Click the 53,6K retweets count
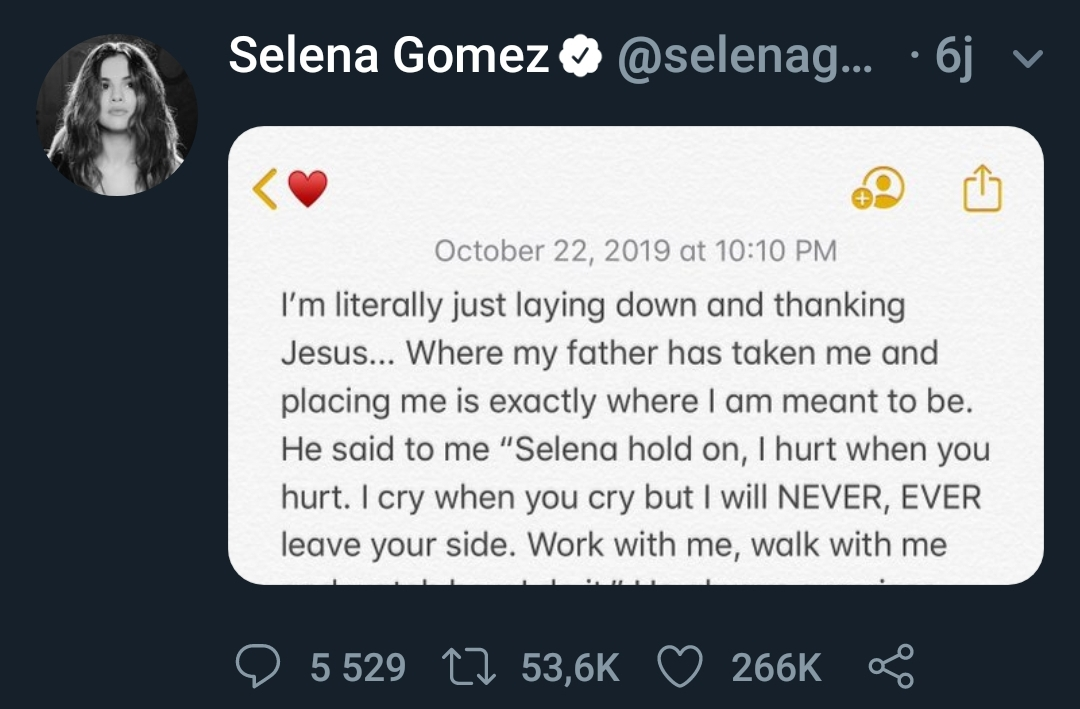 click(570, 668)
